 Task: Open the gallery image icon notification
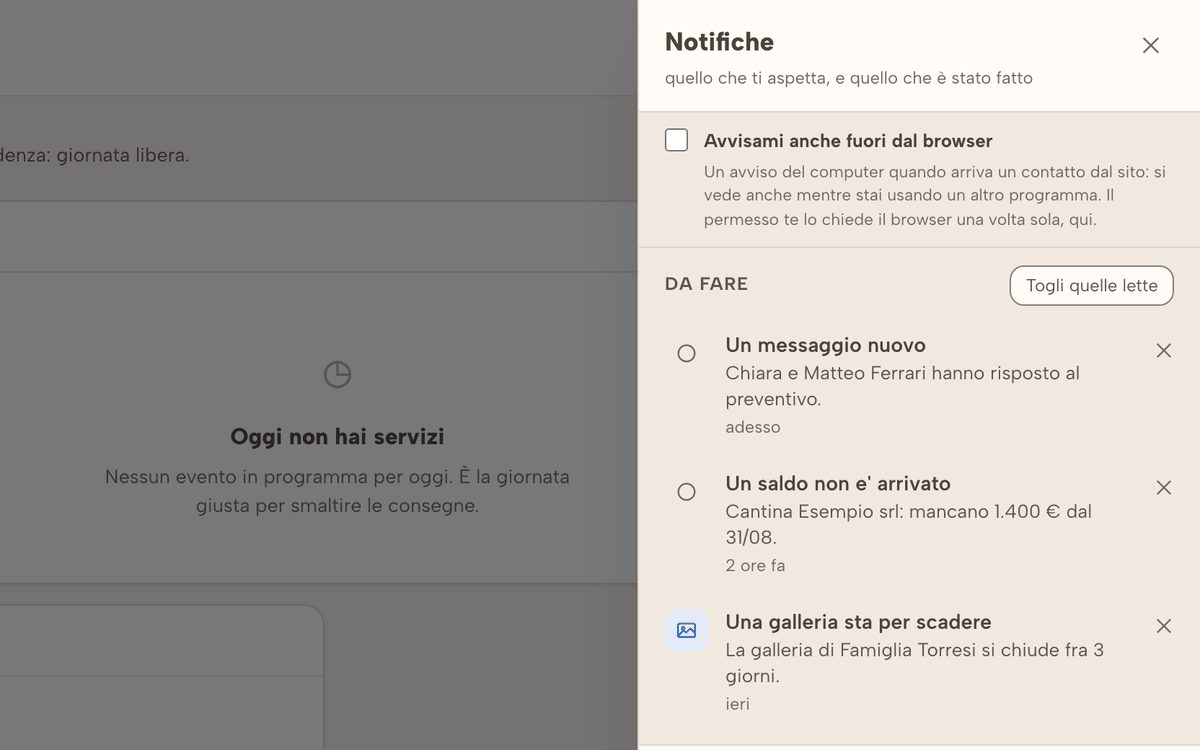pos(686,630)
